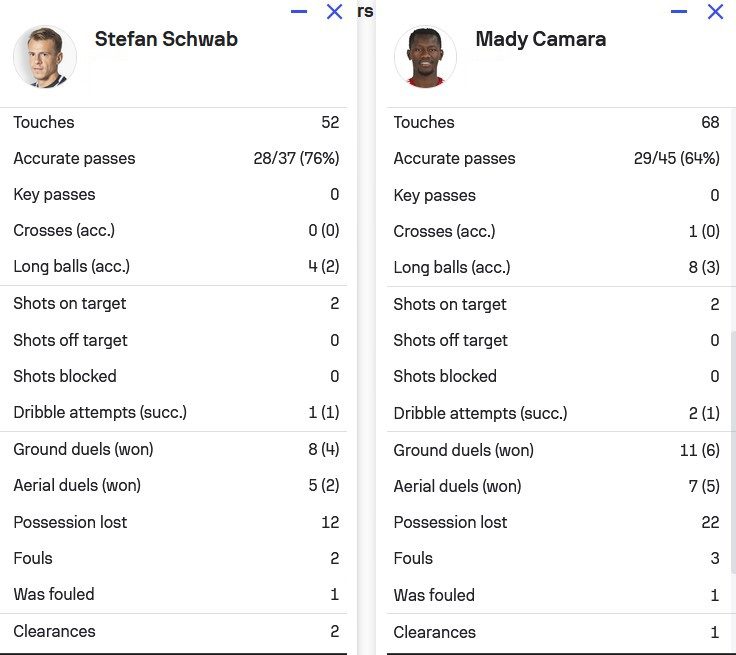
Task: Click Schwab's Possession lost row
Action: pos(175,522)
